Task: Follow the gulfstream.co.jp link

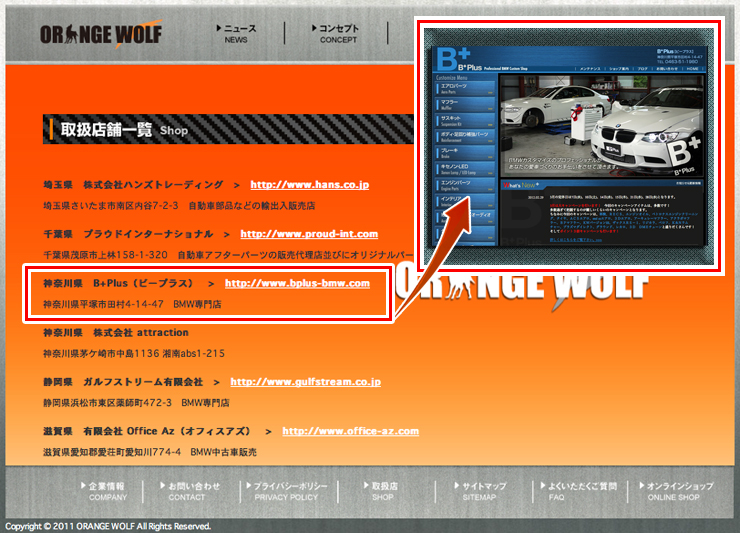Action: coord(305,382)
